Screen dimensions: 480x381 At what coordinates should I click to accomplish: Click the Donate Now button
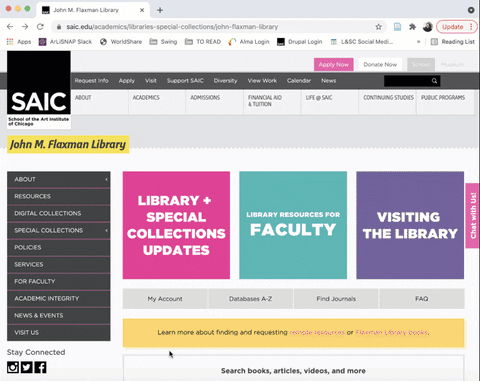point(380,64)
